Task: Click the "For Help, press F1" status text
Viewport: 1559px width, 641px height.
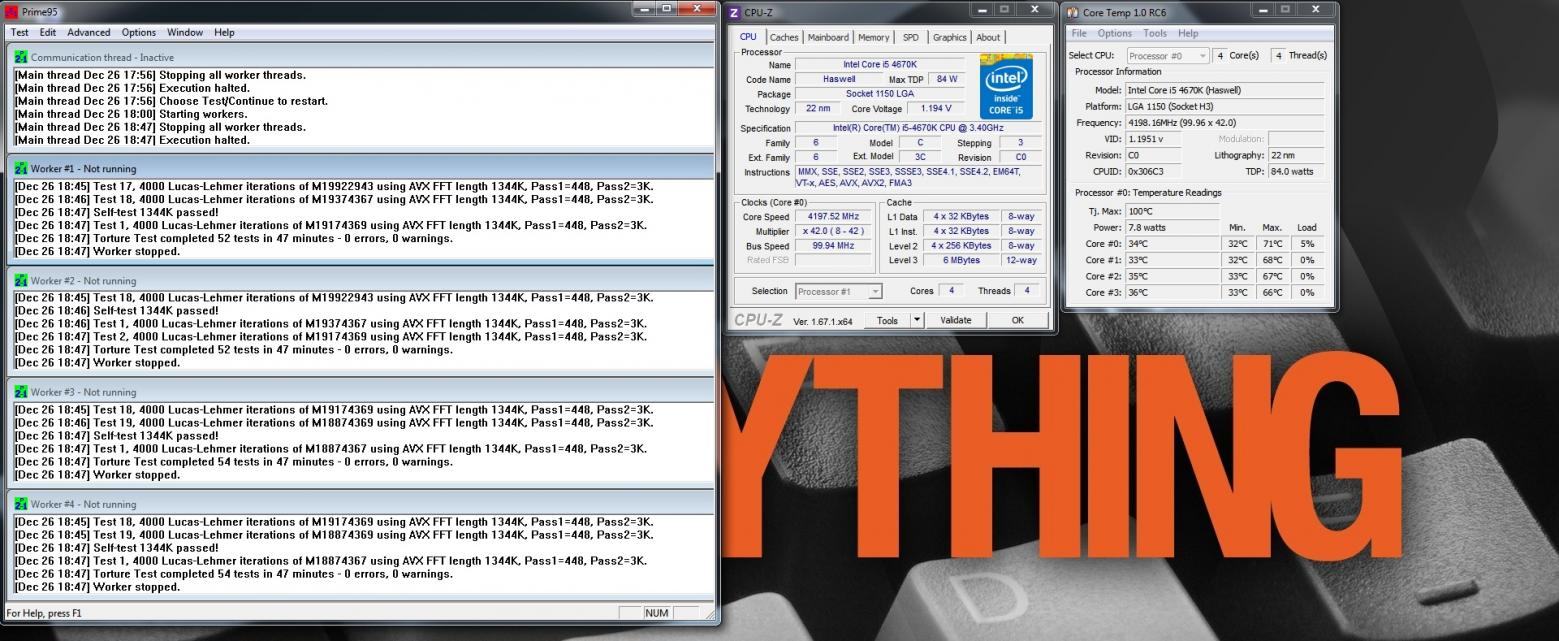Action: click(x=44, y=613)
